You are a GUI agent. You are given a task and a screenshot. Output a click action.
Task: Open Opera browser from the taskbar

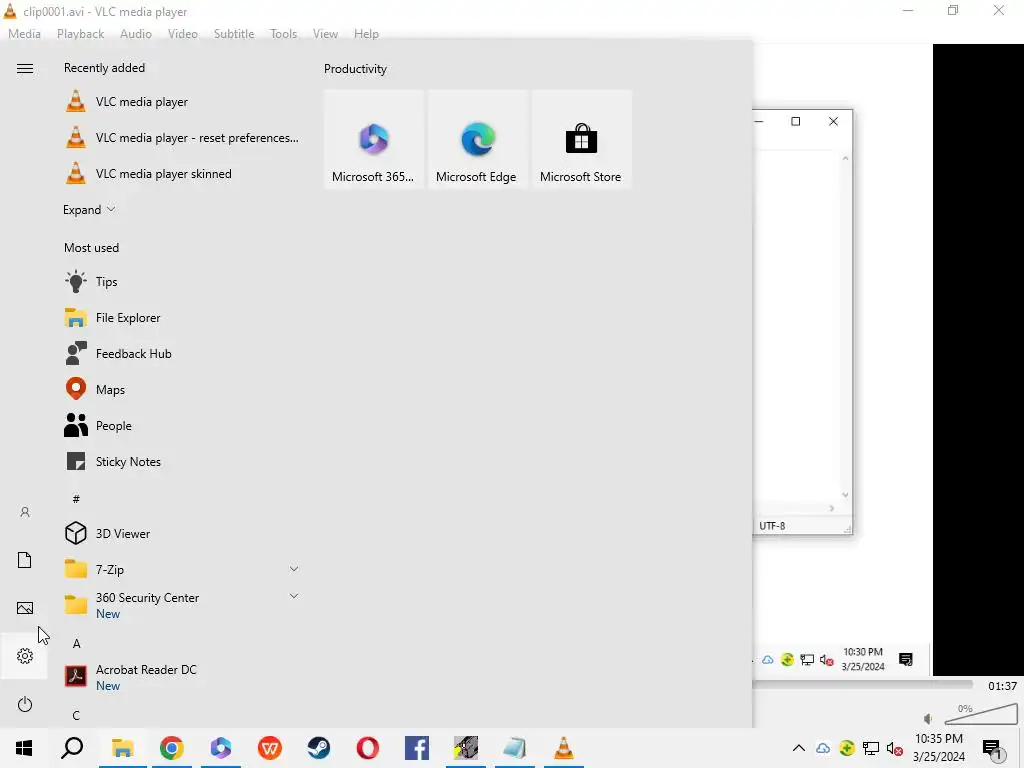click(x=368, y=748)
